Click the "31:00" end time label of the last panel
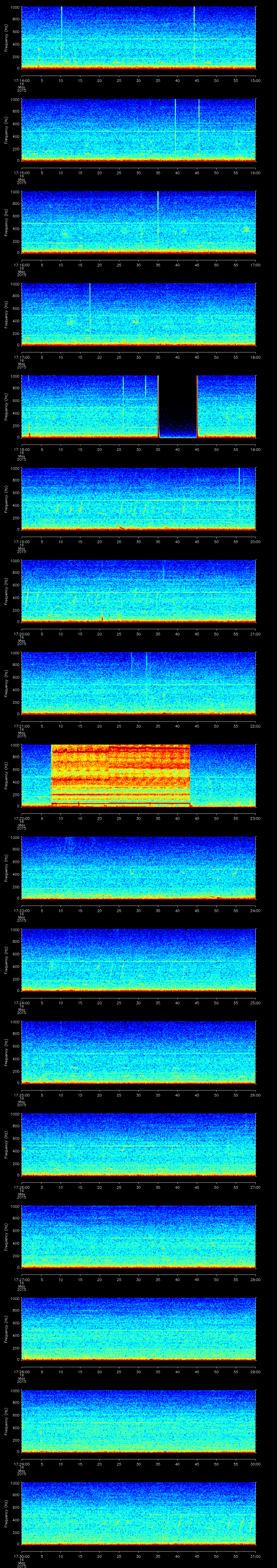Image resolution: width=277 pixels, height=1568 pixels. click(256, 1556)
